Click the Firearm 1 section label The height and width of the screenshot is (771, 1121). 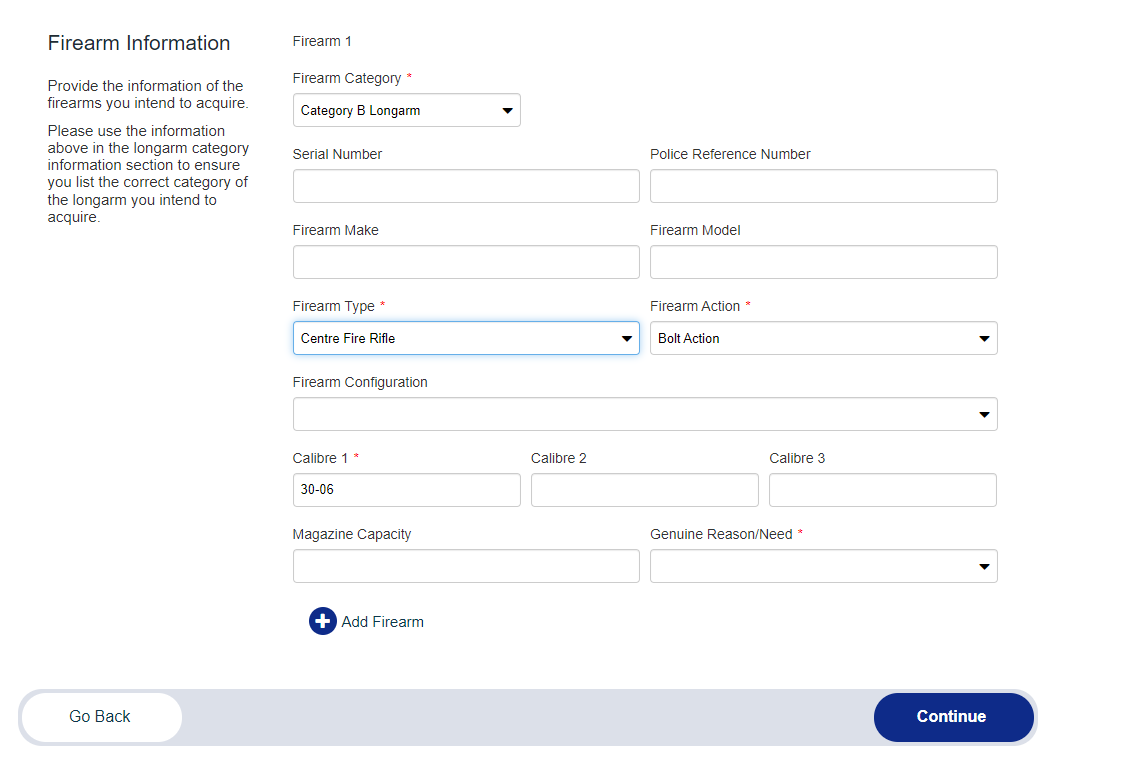click(322, 42)
